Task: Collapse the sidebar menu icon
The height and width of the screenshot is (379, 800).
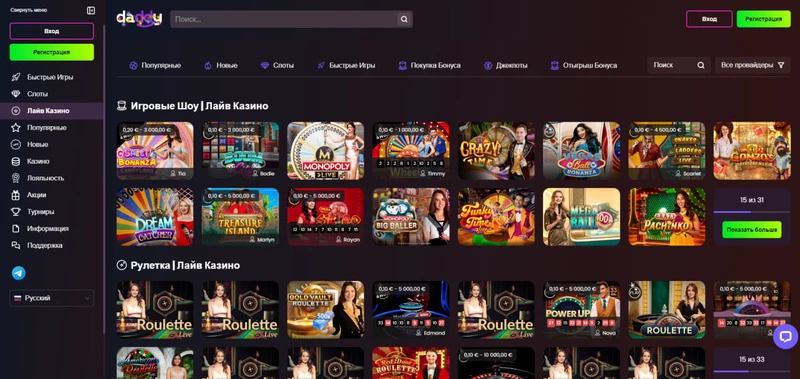Action: click(91, 10)
